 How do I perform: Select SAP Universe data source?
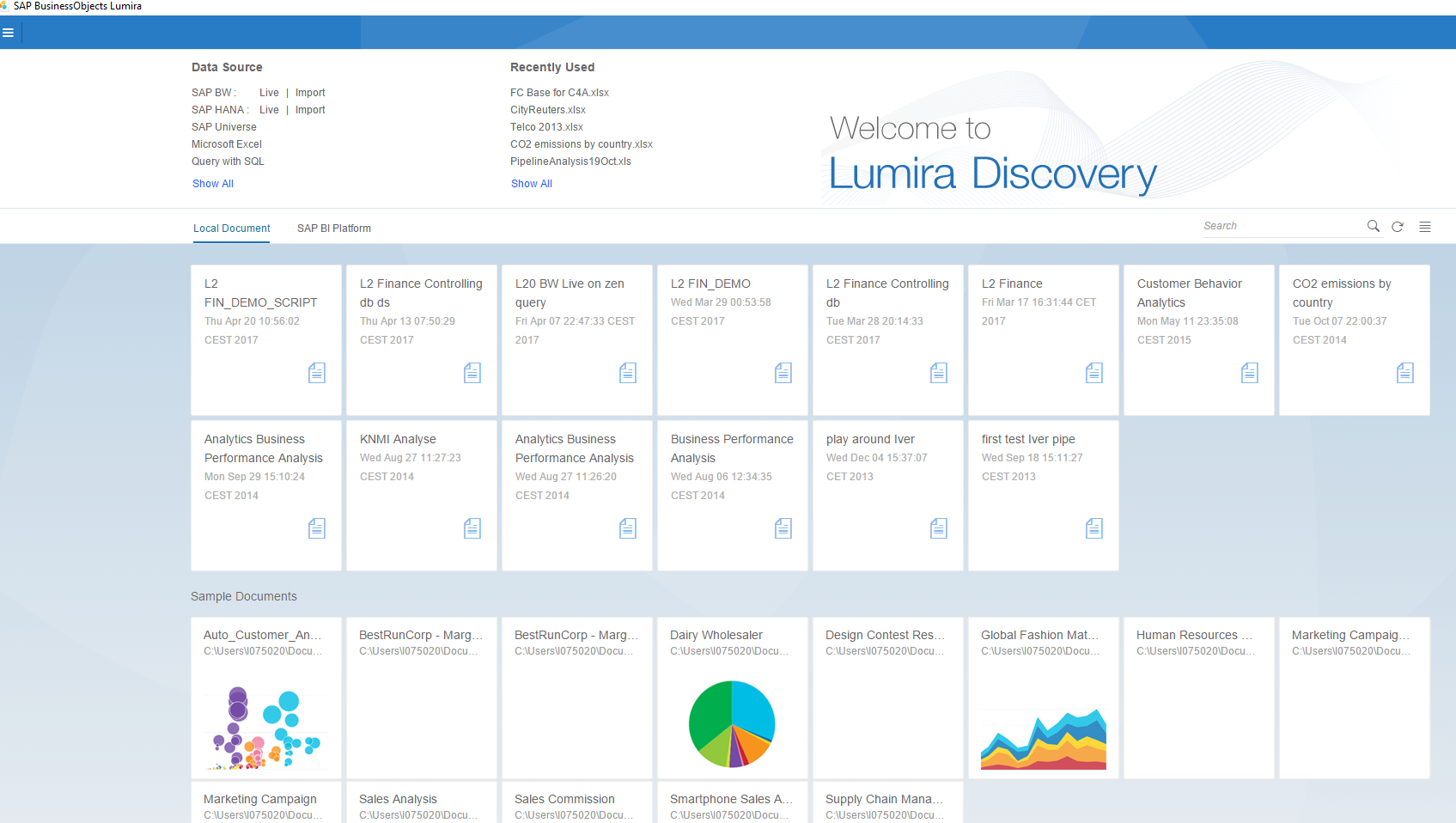(224, 127)
